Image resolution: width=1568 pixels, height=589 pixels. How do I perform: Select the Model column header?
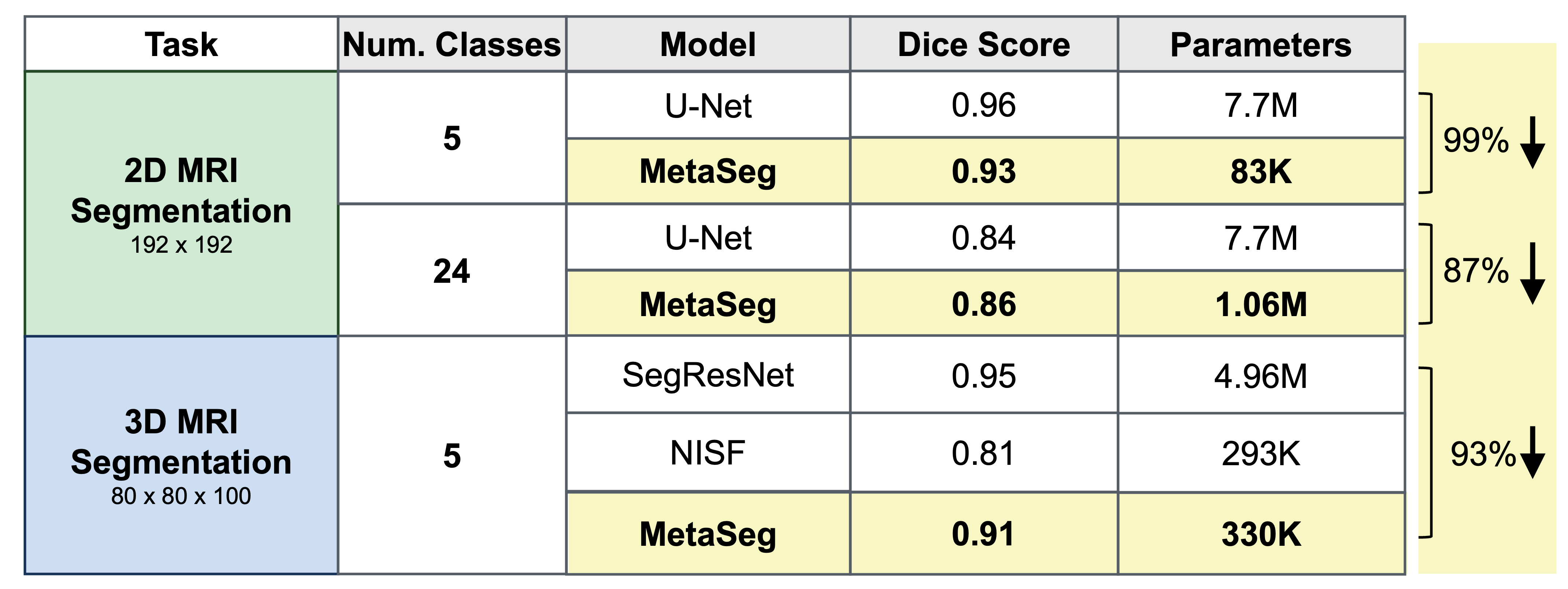(708, 44)
